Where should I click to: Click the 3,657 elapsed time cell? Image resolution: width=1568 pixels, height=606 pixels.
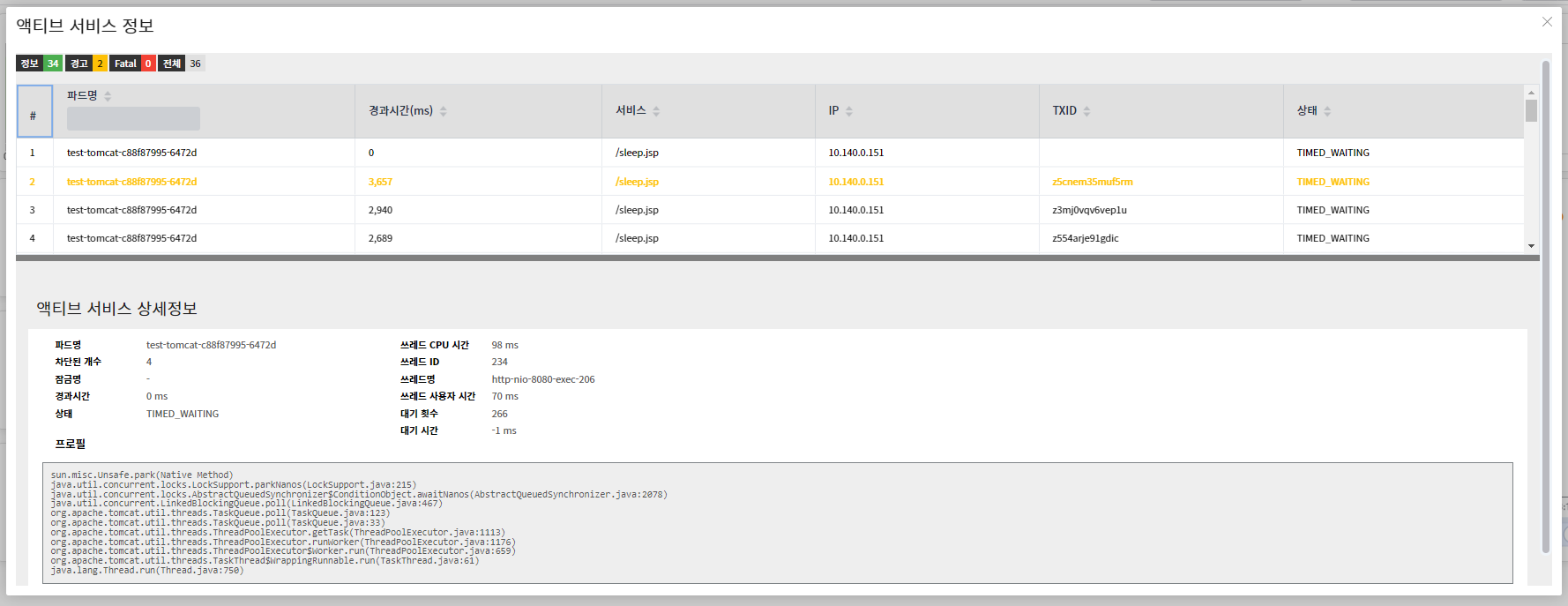pos(380,182)
